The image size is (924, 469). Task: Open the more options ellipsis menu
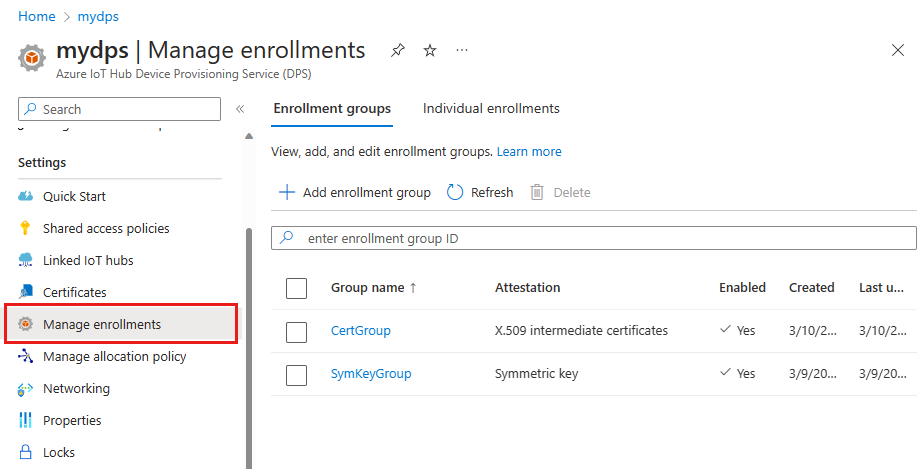(x=461, y=50)
